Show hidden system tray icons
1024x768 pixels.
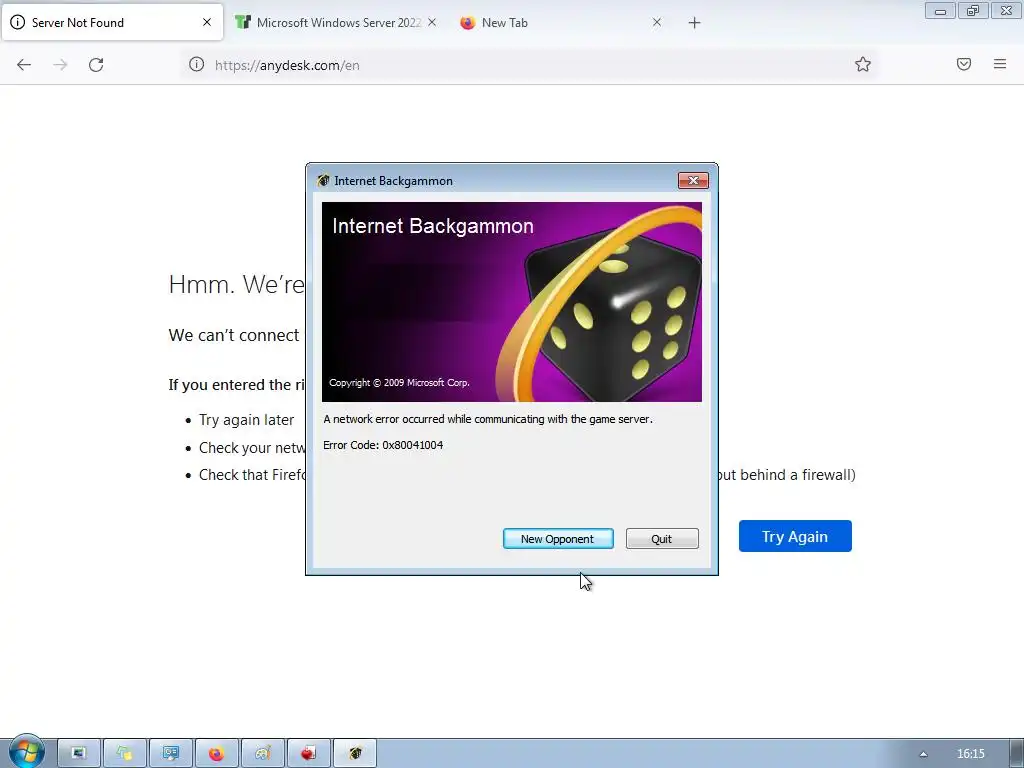(923, 754)
